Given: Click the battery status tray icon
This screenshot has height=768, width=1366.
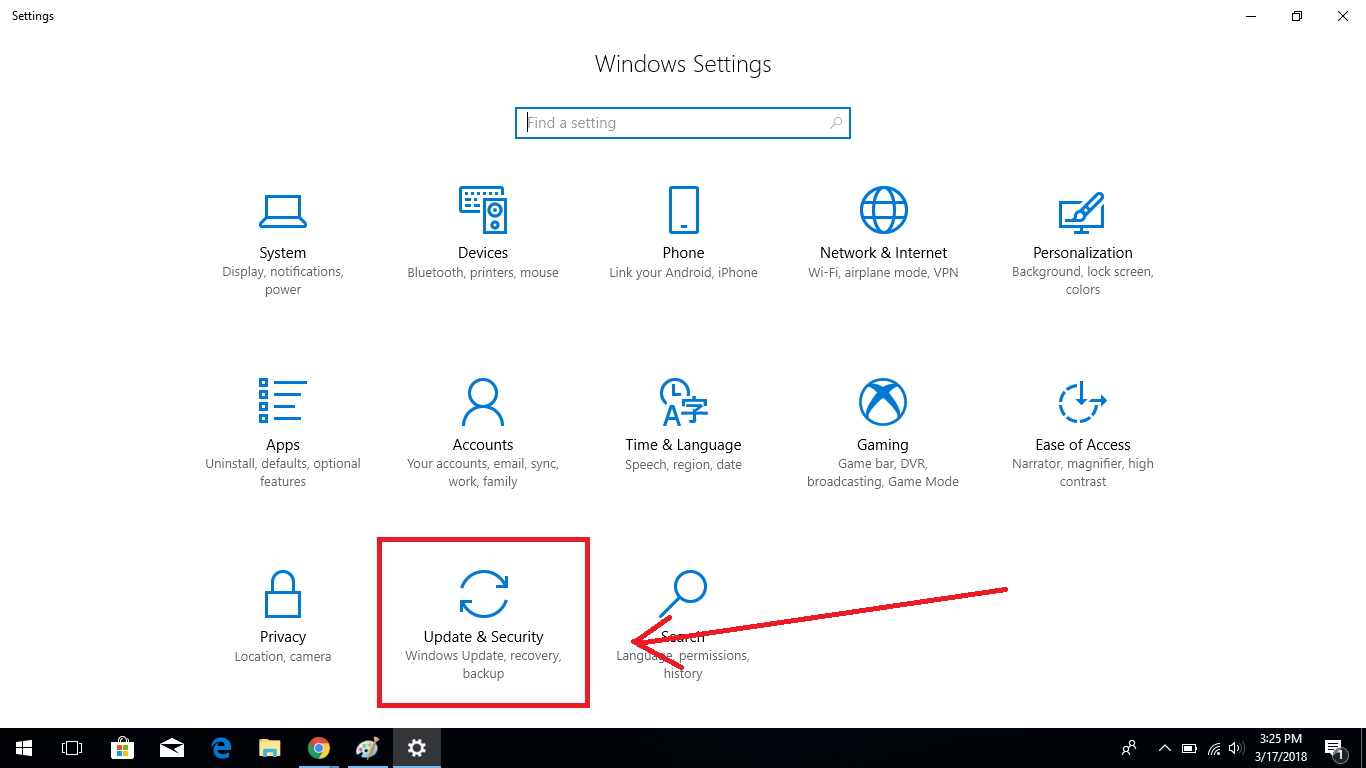Looking at the screenshot, I should (x=1190, y=748).
